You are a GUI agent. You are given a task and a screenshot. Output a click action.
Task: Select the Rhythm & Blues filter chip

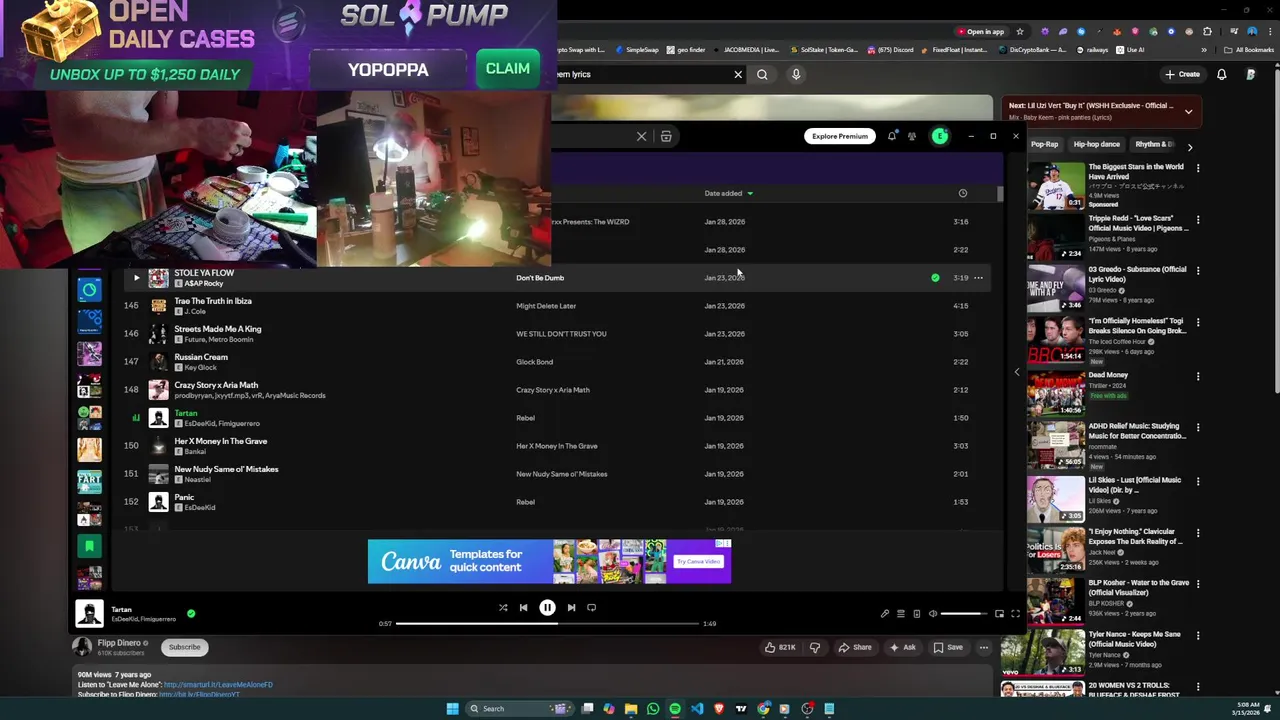tap(1154, 144)
